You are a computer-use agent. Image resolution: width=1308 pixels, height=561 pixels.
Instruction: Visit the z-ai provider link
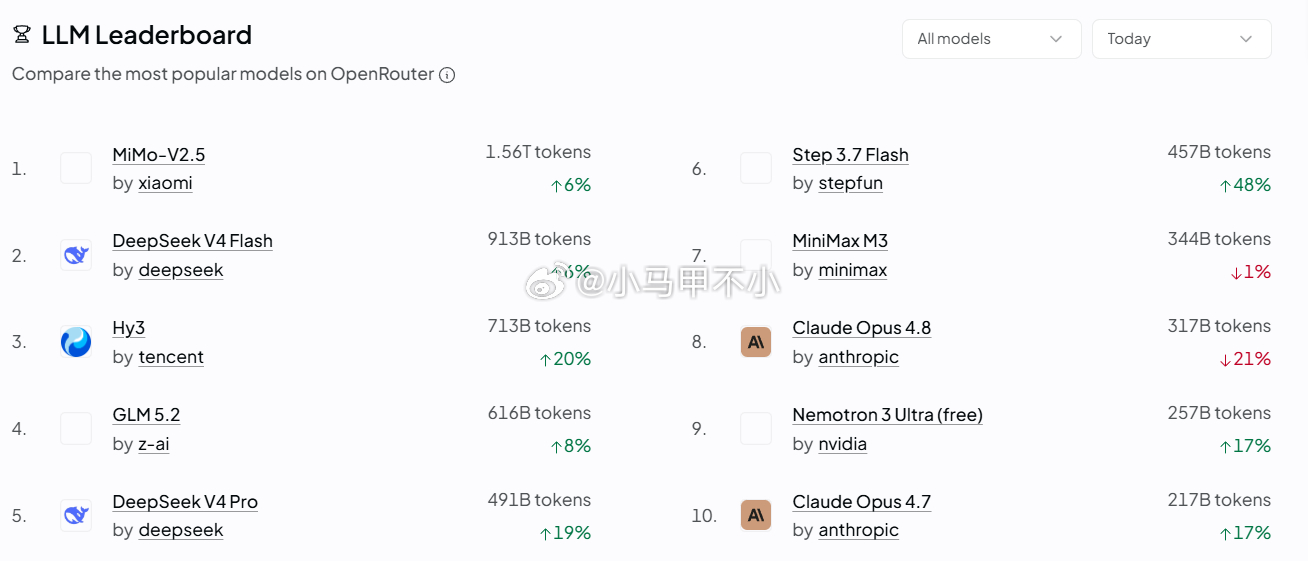tap(154, 444)
